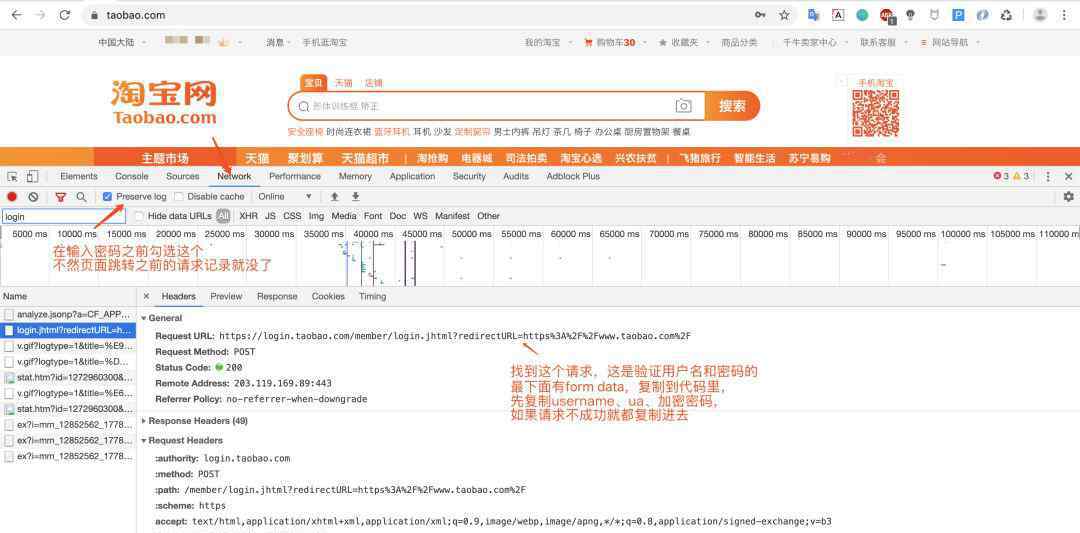Viewport: 1080px width, 533px height.
Task: Switch to the Elements tab
Action: click(79, 177)
